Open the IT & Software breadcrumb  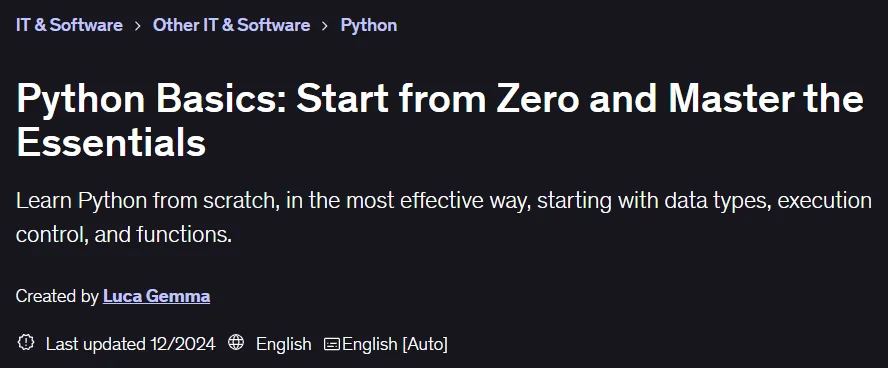coord(69,25)
